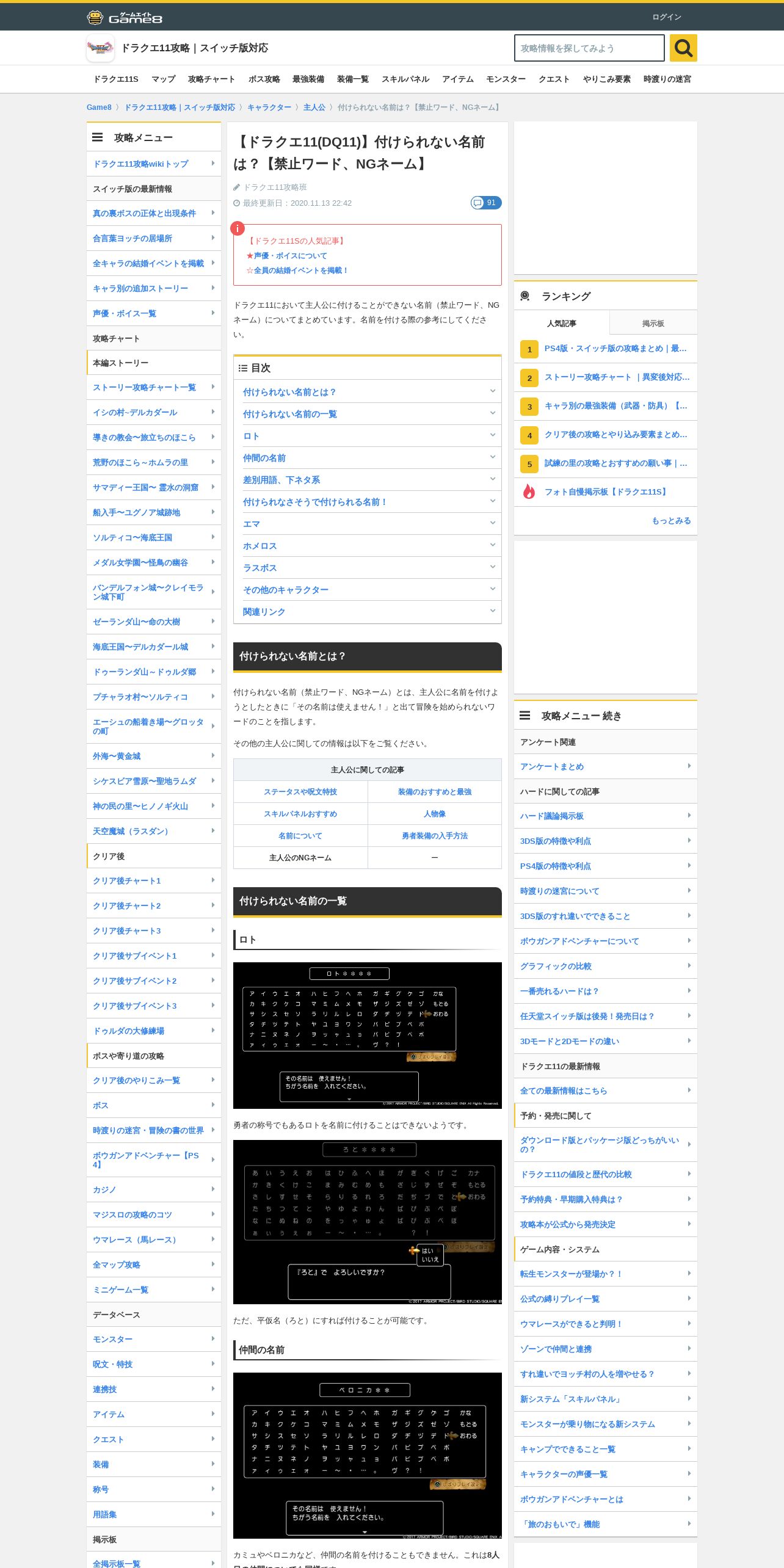
Task: Click the arrow on アンケートまとめ row
Action: tap(689, 766)
